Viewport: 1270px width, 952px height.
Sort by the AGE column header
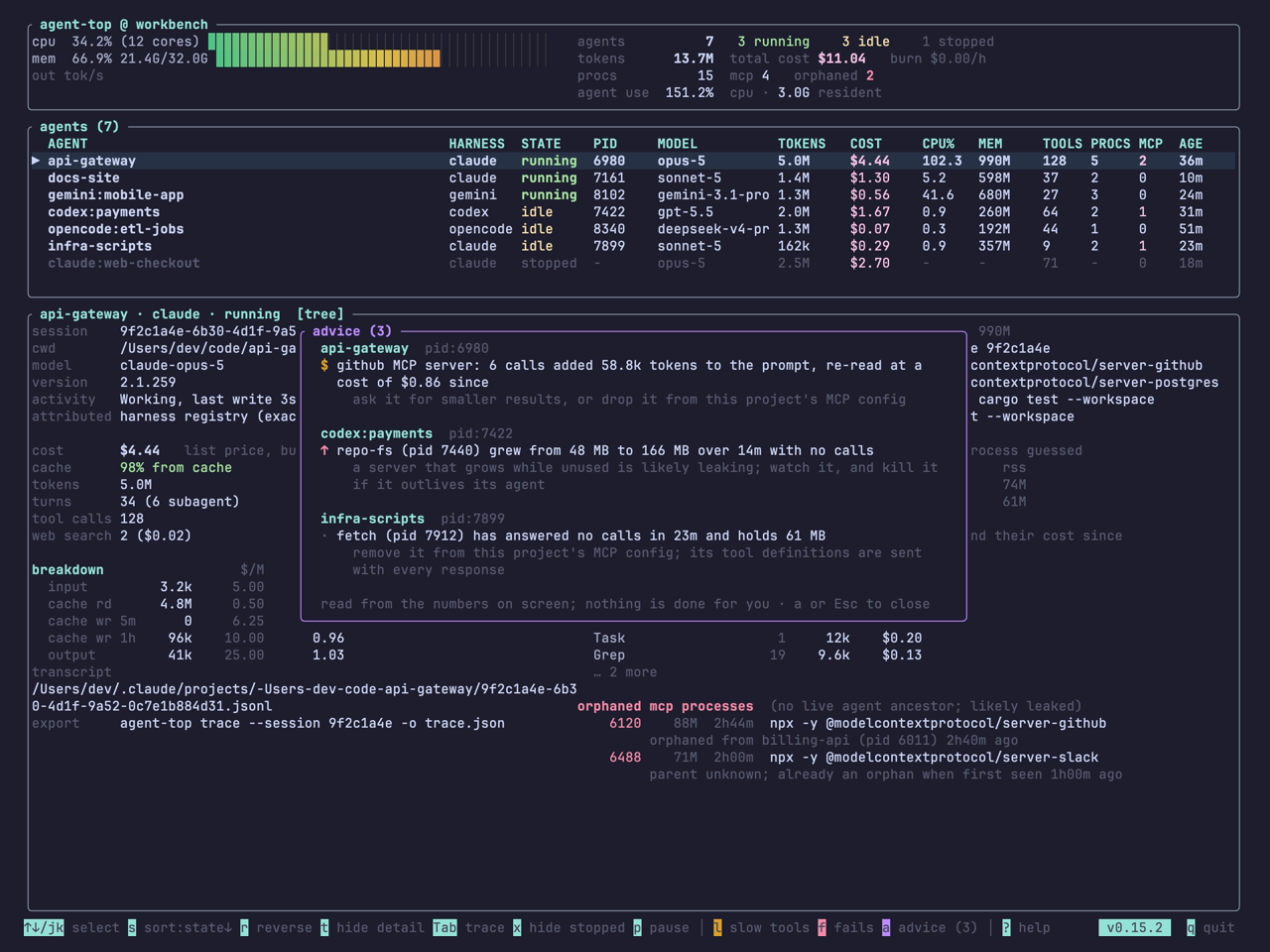(1191, 144)
